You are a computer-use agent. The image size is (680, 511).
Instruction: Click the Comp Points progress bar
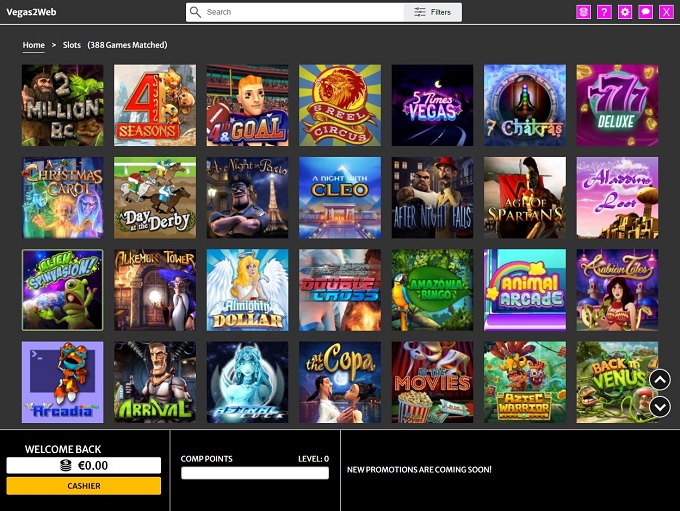point(255,473)
